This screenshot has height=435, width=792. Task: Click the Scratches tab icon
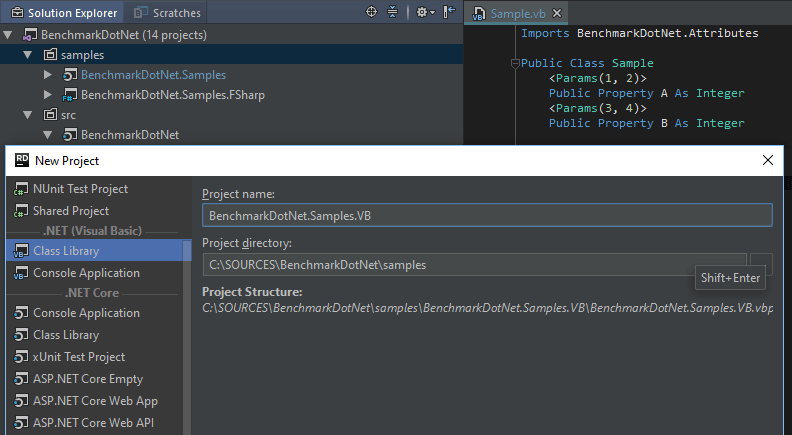tap(141, 13)
